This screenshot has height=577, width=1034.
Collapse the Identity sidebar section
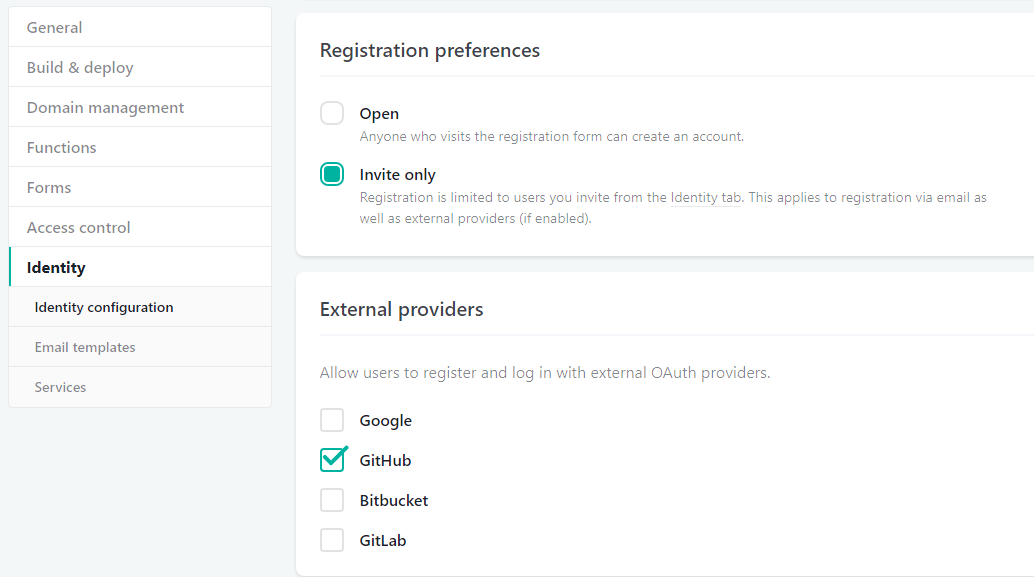pyautogui.click(x=56, y=267)
